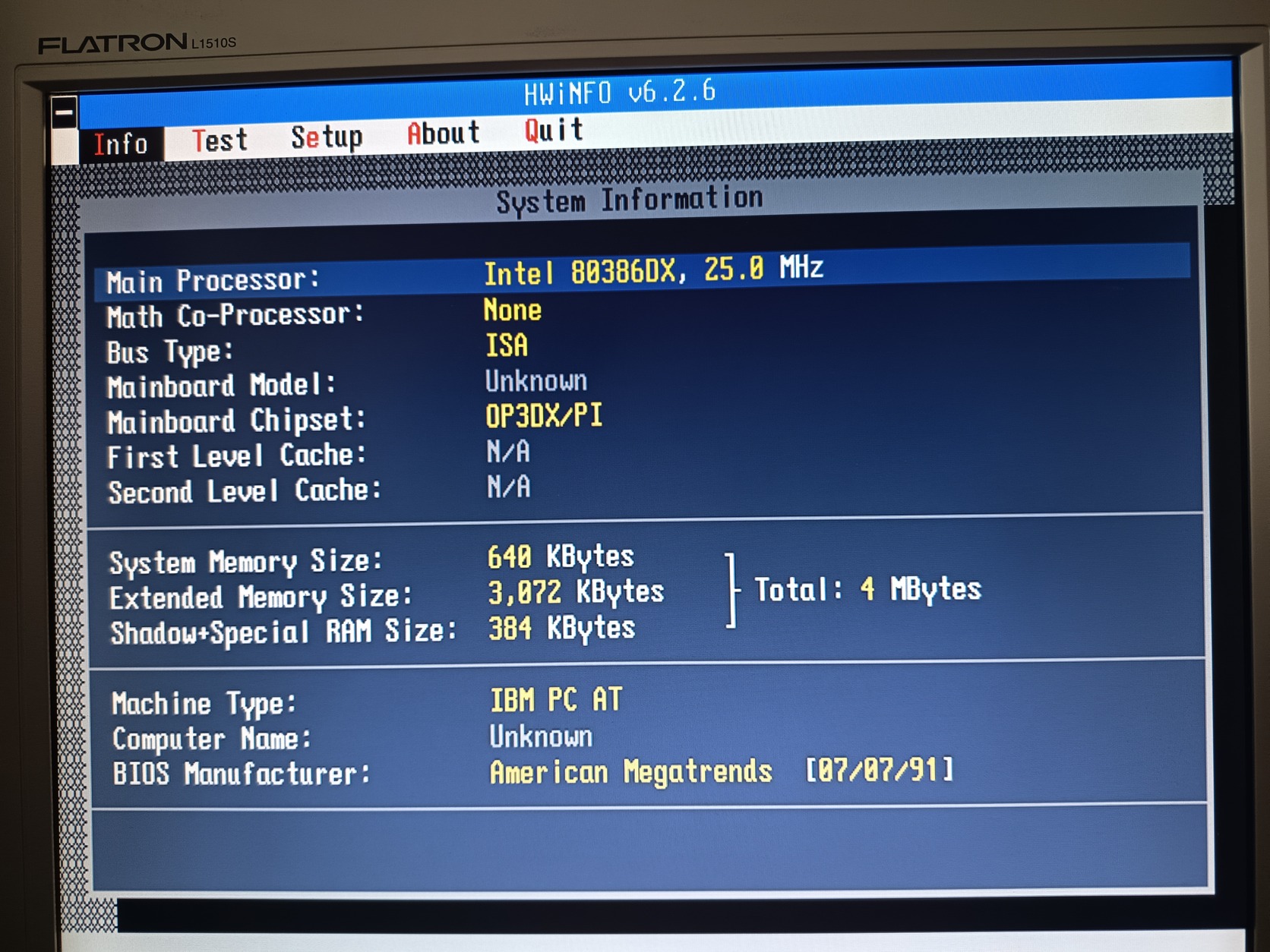Screen dimensions: 1270x952
Task: Open the Test menu
Action: pyautogui.click(x=220, y=140)
